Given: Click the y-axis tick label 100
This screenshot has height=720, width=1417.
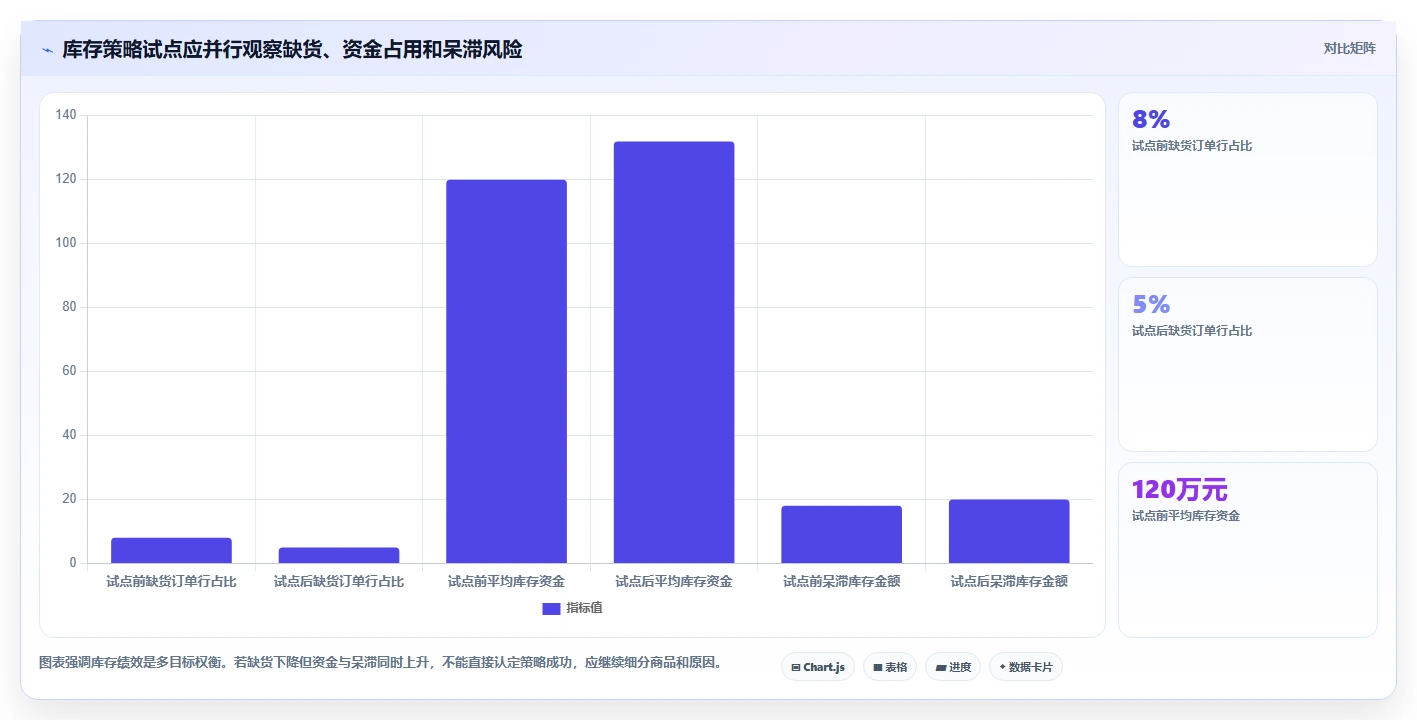Looking at the screenshot, I should [x=66, y=243].
